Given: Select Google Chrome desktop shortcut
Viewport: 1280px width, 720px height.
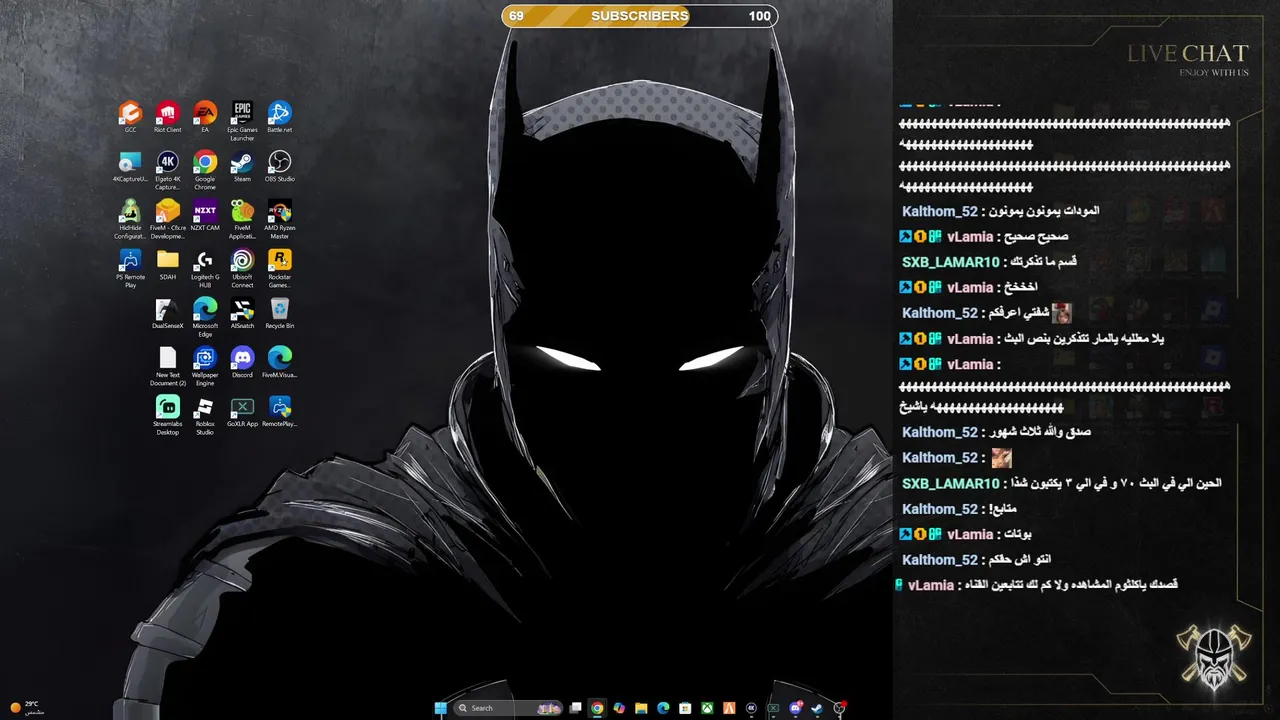Looking at the screenshot, I should tap(205, 170).
